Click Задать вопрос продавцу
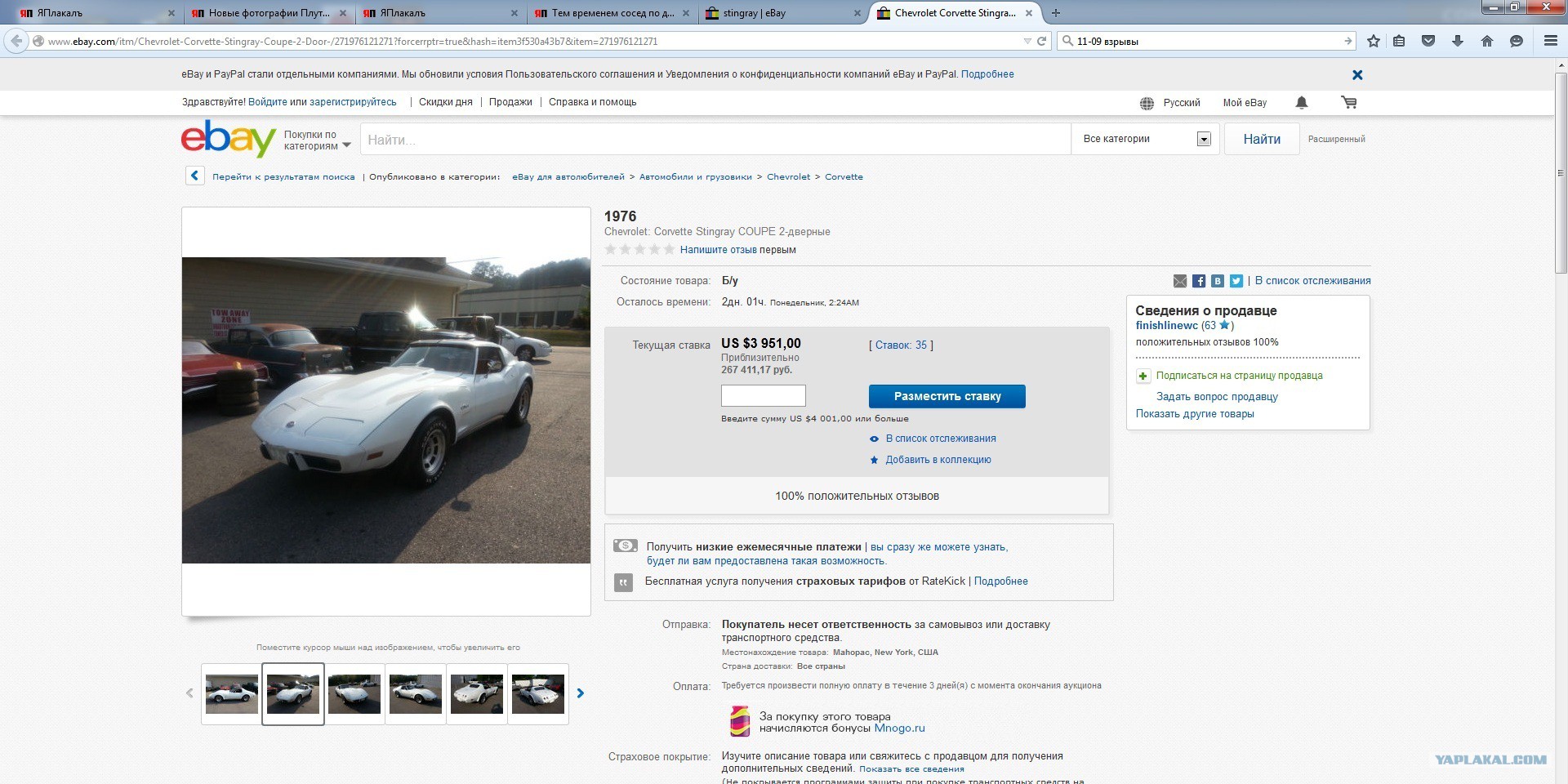The width and height of the screenshot is (1568, 784). click(1217, 397)
